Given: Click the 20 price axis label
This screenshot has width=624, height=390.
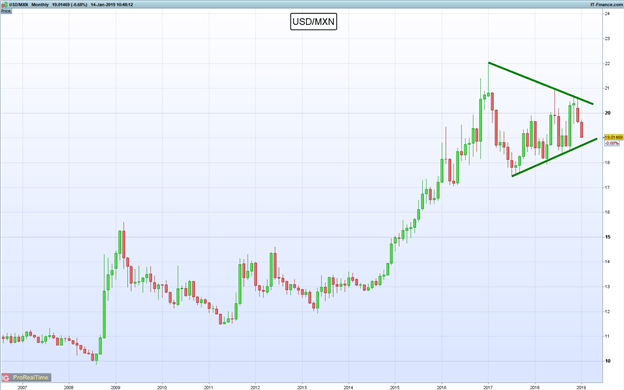Looking at the screenshot, I should coord(608,113).
